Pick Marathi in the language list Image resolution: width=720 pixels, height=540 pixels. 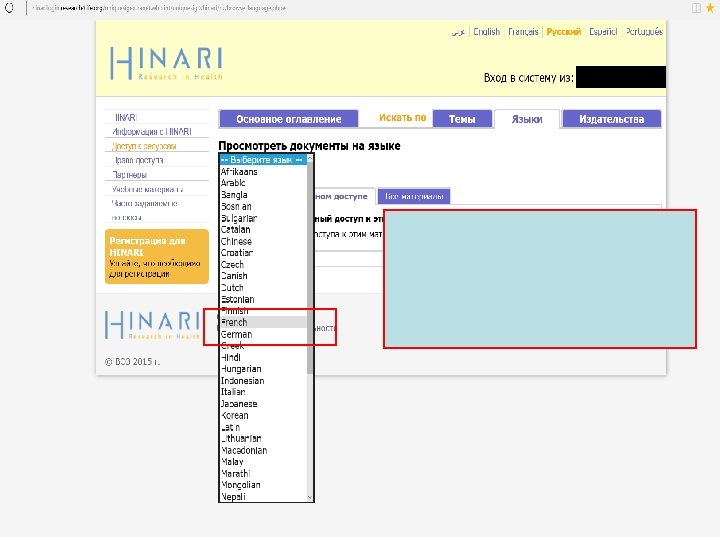[263, 473]
